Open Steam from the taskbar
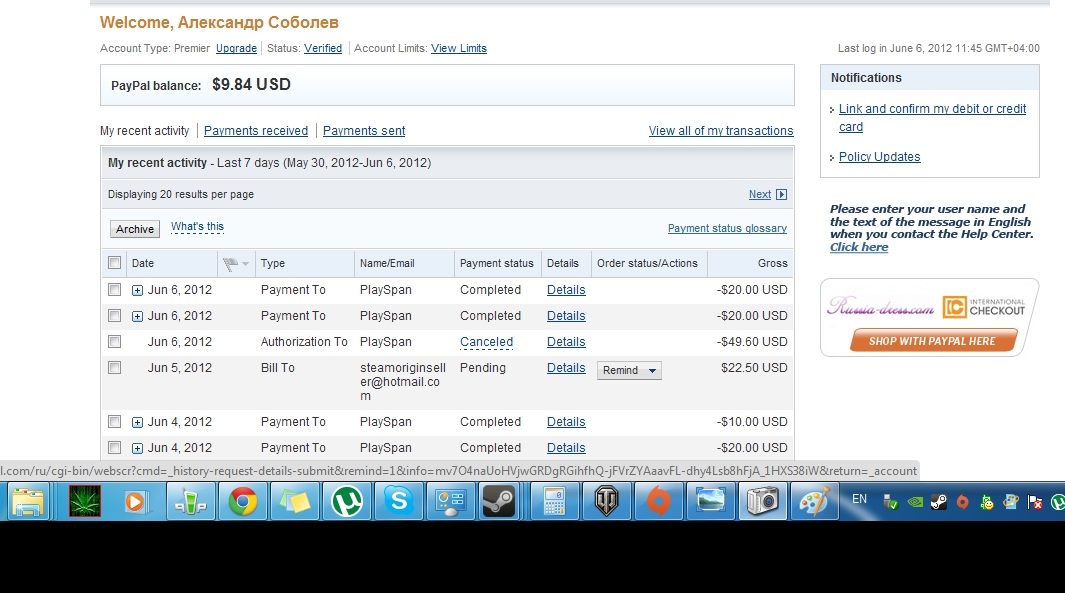The height and width of the screenshot is (593, 1065). 499,502
